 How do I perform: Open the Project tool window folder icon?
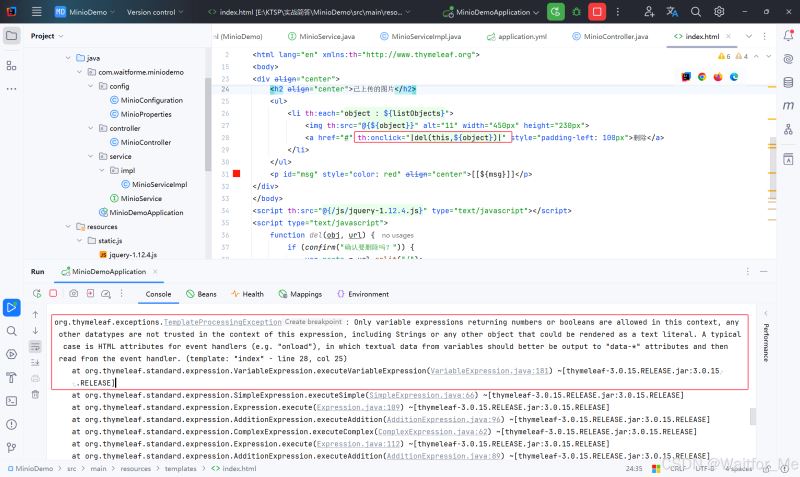pyautogui.click(x=11, y=36)
